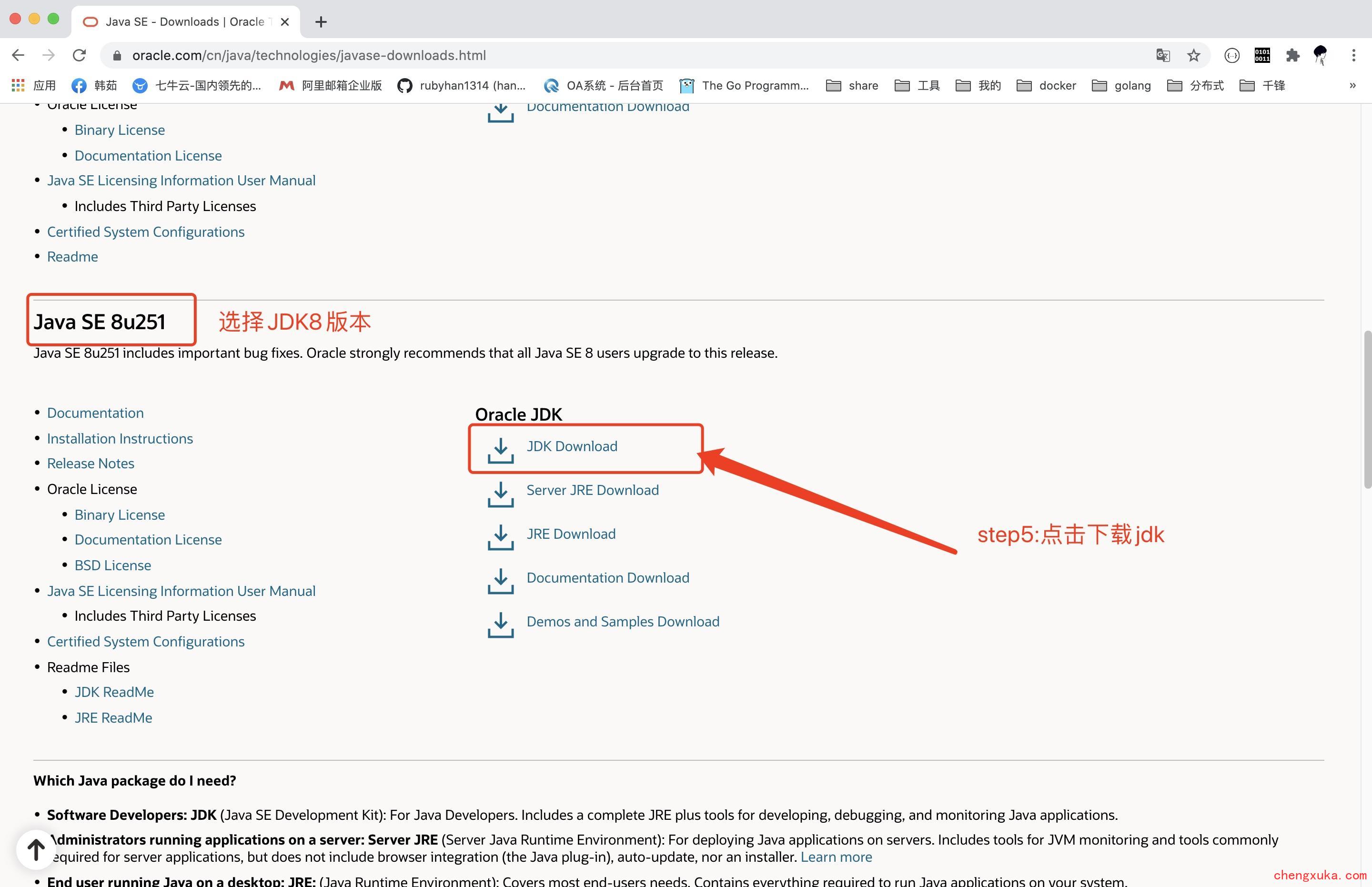Expand the 千锋 bookmark folder
Image resolution: width=1372 pixels, height=887 pixels.
(1262, 86)
